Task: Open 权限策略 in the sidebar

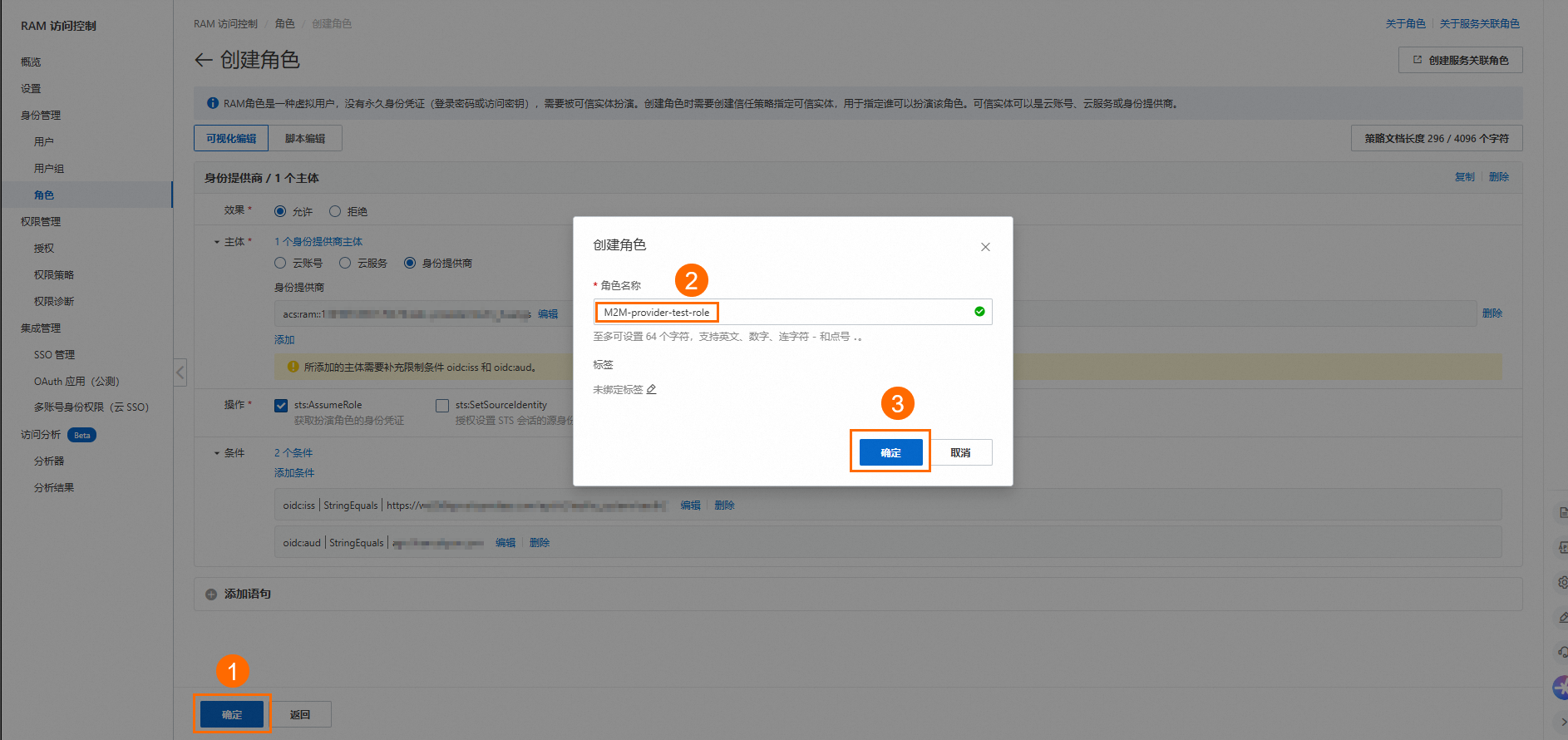Action: click(x=54, y=275)
